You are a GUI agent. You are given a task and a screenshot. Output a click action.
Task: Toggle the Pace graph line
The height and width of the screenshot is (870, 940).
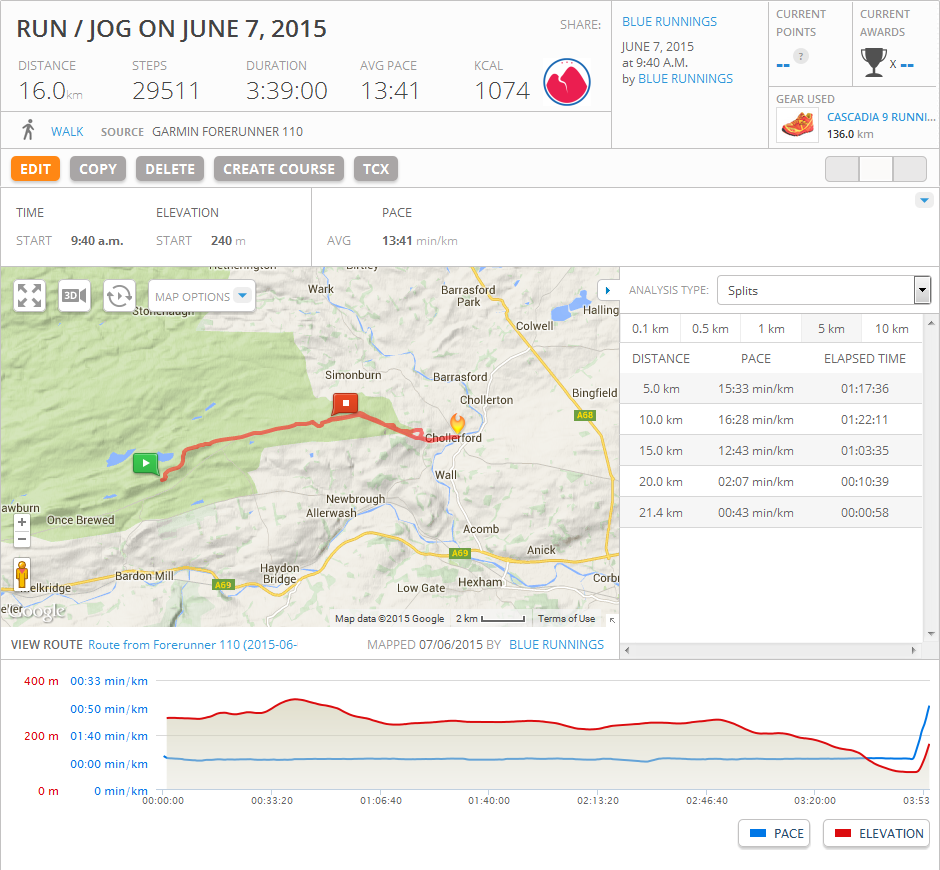pyautogui.click(x=776, y=833)
